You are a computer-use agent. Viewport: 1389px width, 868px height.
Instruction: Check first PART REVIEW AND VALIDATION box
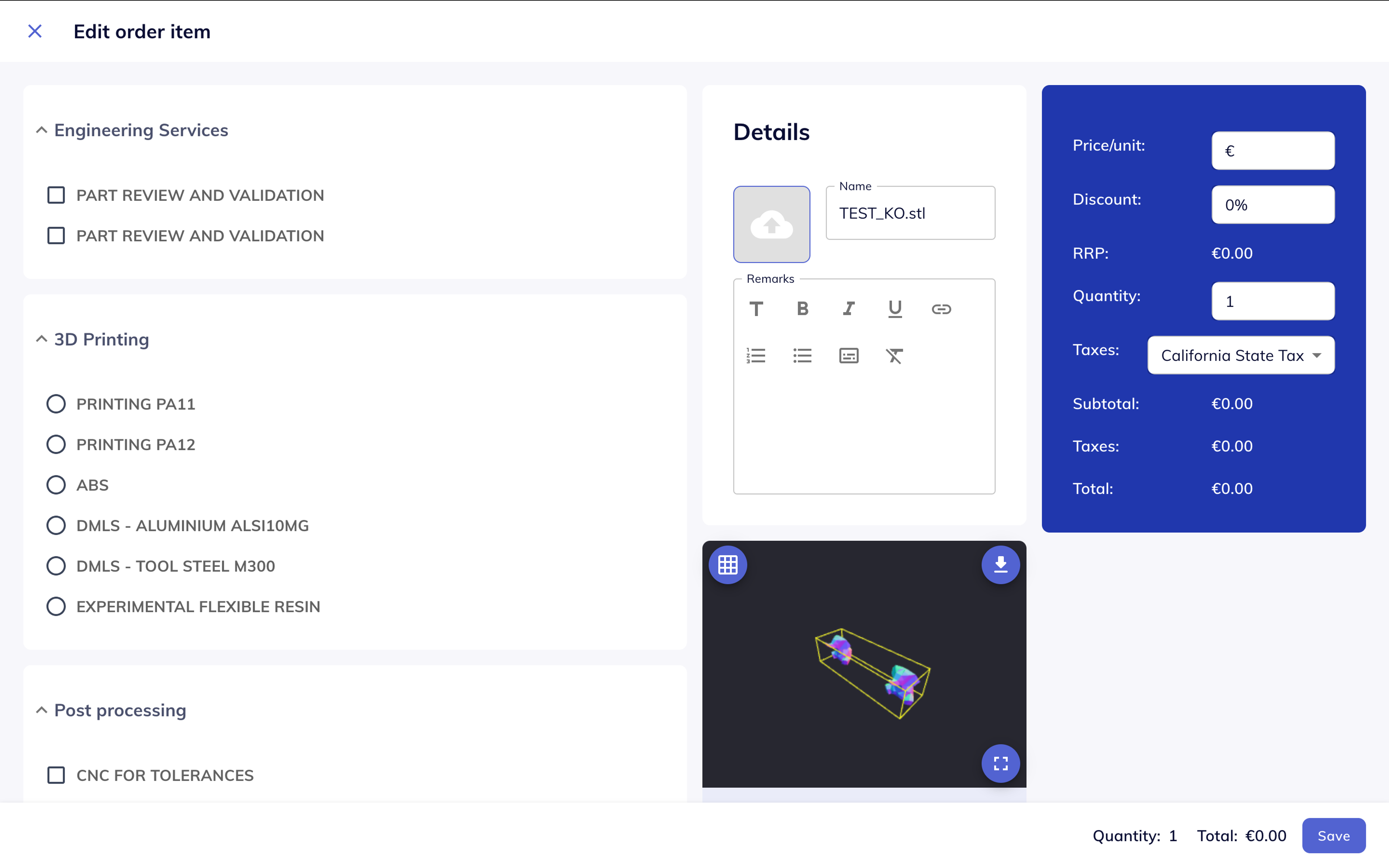click(x=56, y=195)
